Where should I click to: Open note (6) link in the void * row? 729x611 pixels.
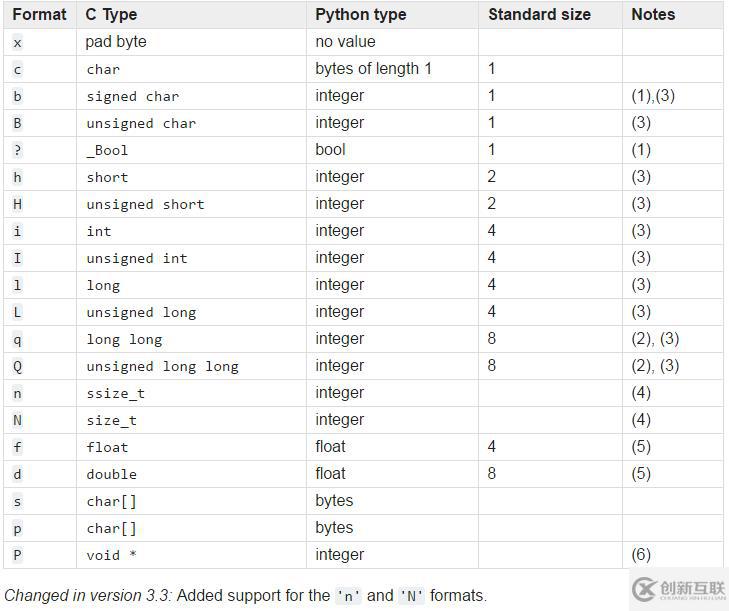[641, 555]
